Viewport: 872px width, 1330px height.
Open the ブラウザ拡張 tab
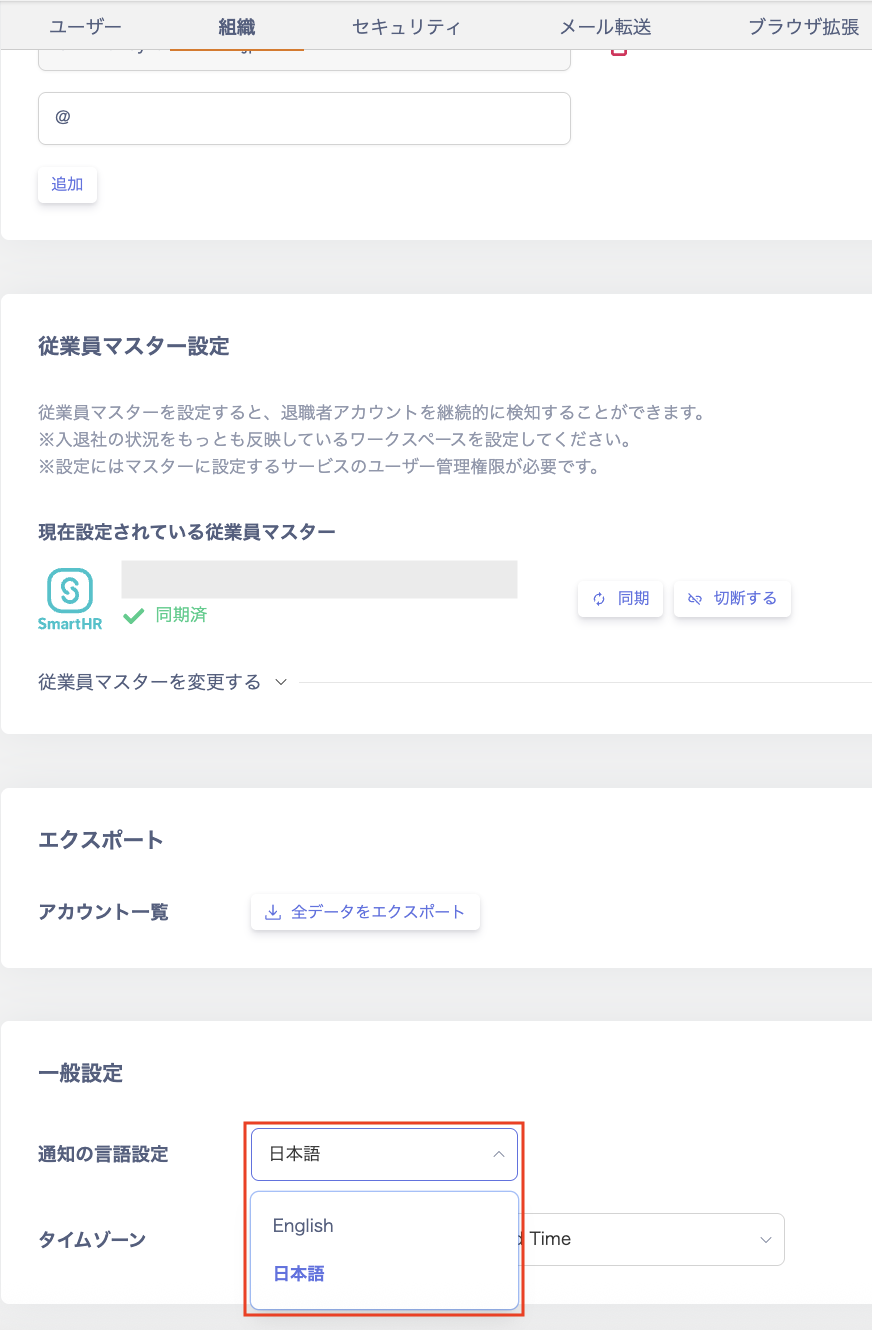tap(804, 27)
